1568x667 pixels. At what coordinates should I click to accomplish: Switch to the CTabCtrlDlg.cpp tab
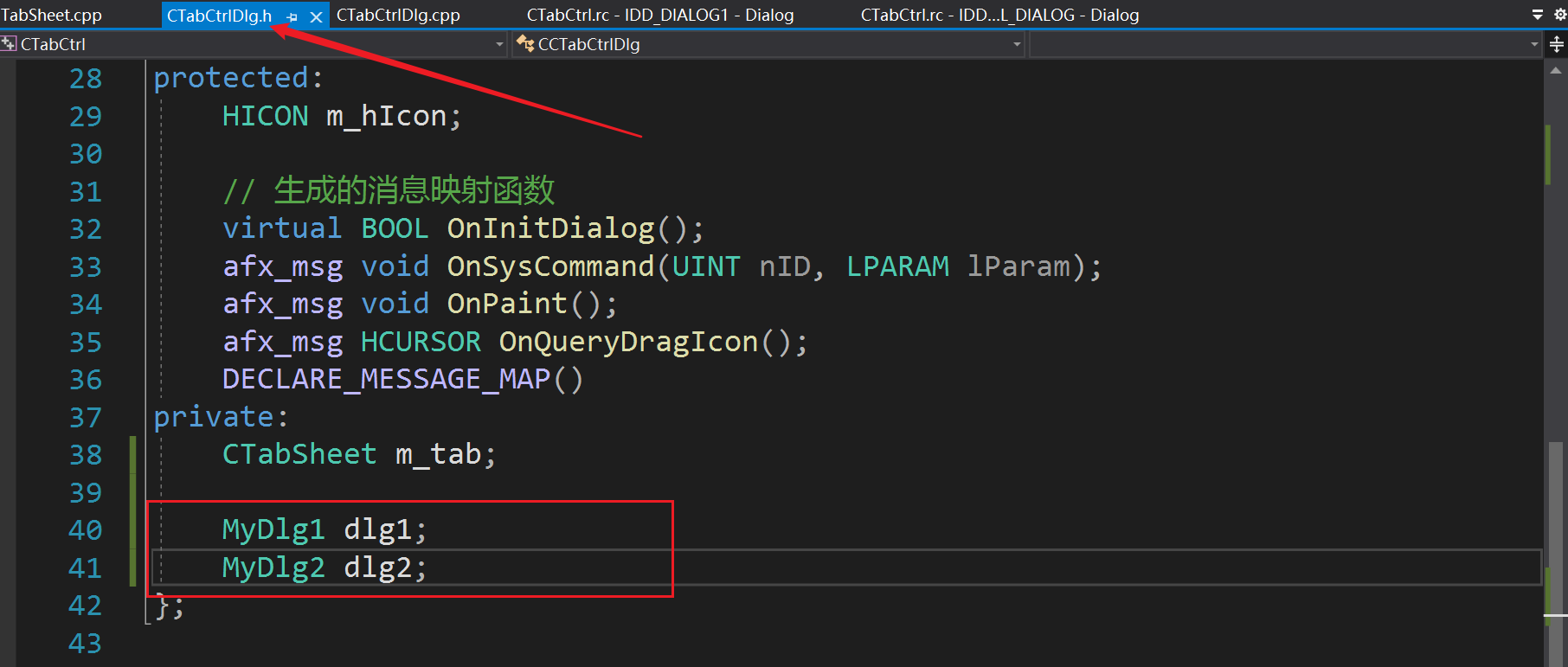(398, 16)
